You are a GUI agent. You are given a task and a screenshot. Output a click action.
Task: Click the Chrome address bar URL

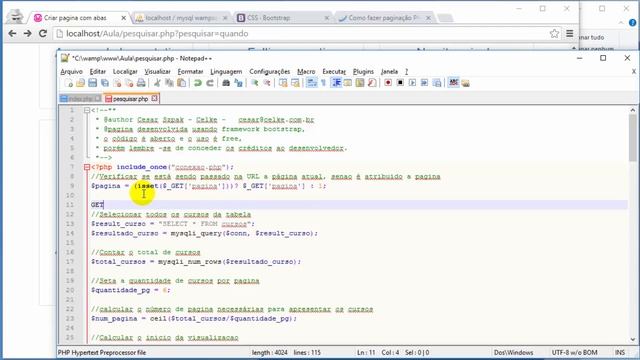(157, 33)
